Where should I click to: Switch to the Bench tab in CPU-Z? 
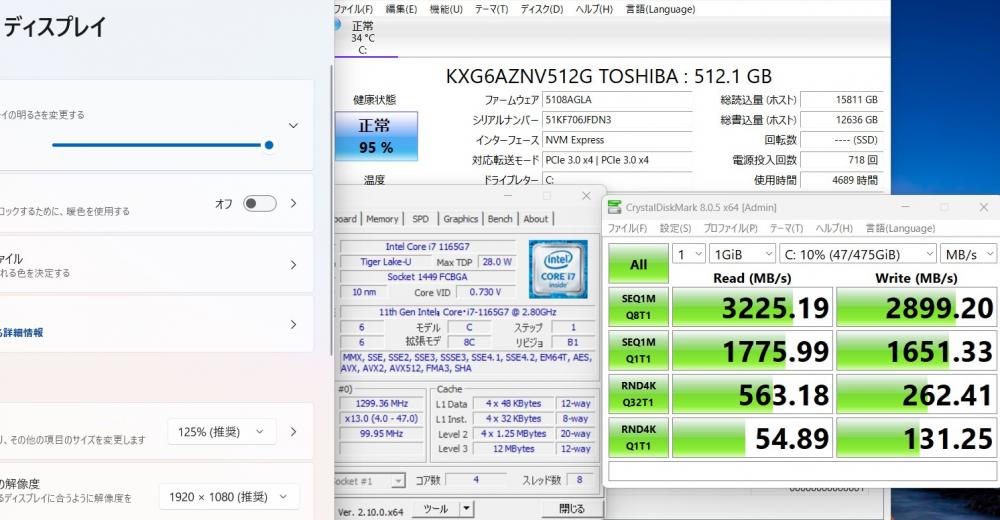[500, 219]
